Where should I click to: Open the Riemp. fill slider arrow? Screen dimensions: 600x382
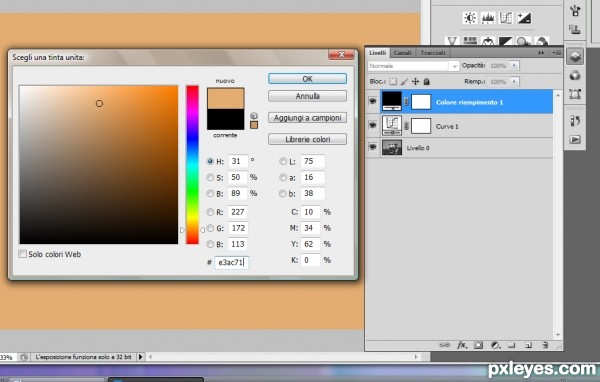[514, 82]
